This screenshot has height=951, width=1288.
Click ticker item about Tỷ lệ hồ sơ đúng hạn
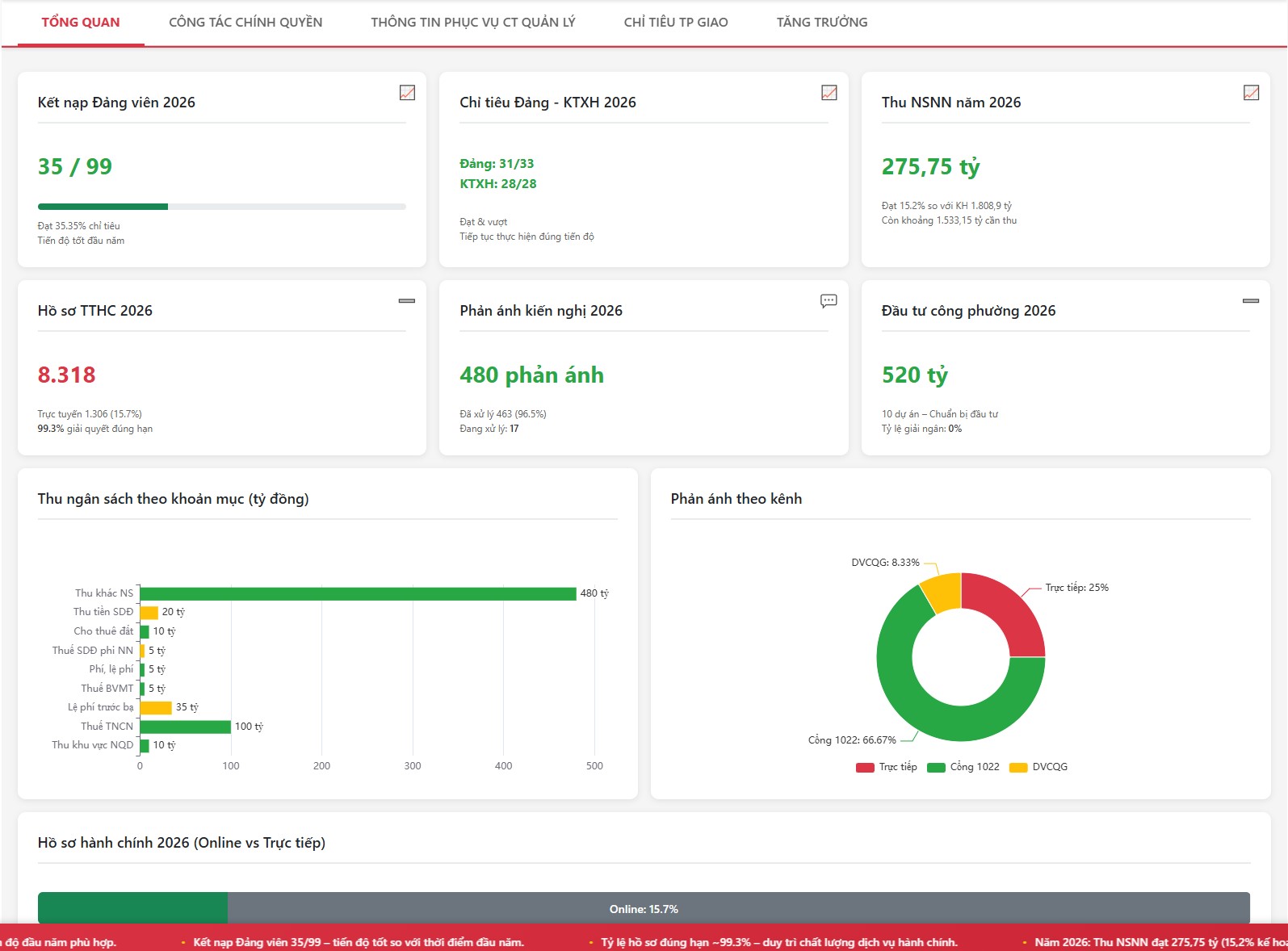point(779,942)
